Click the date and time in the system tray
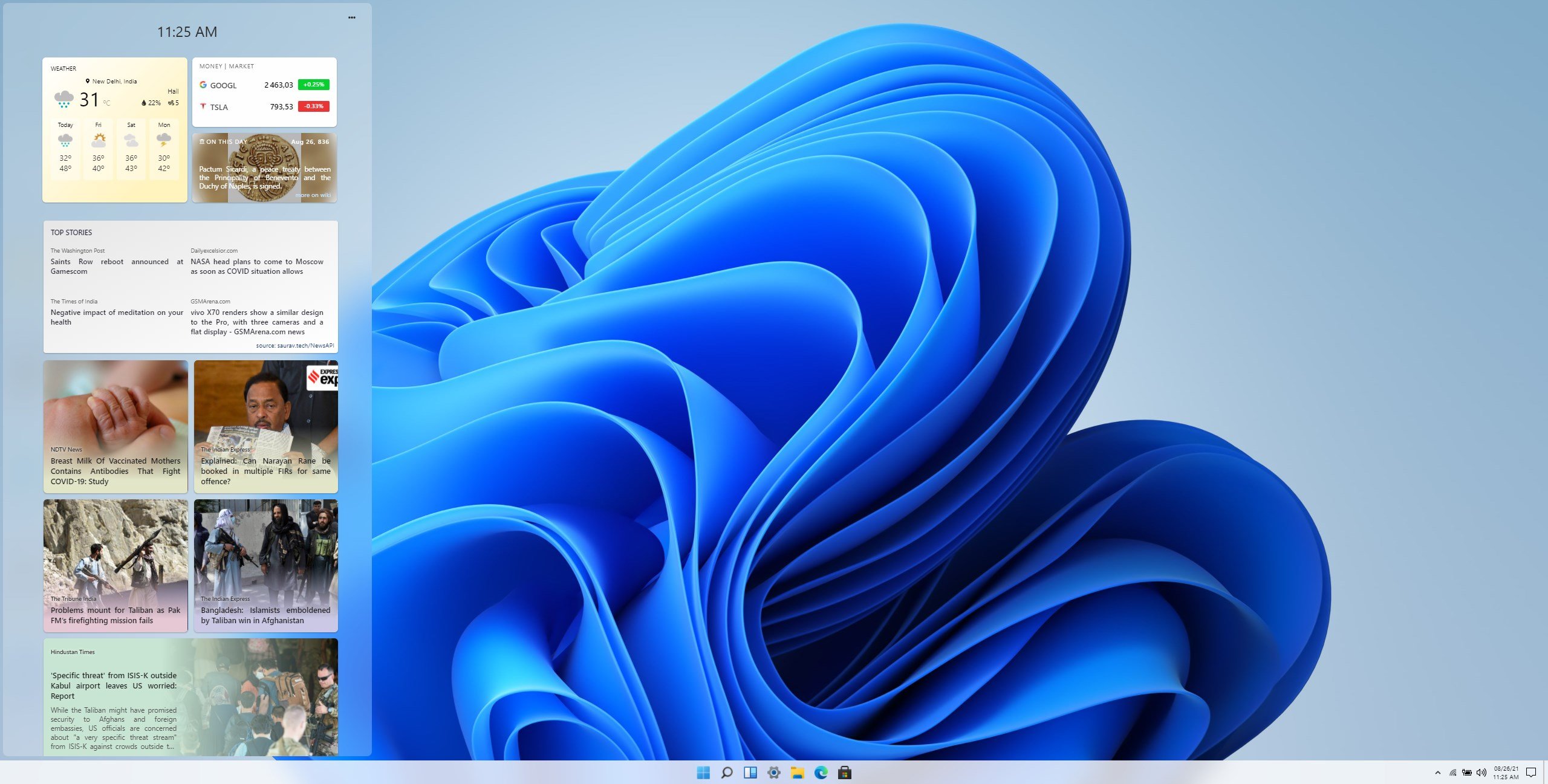The image size is (1548, 784). pyautogui.click(x=1507, y=772)
